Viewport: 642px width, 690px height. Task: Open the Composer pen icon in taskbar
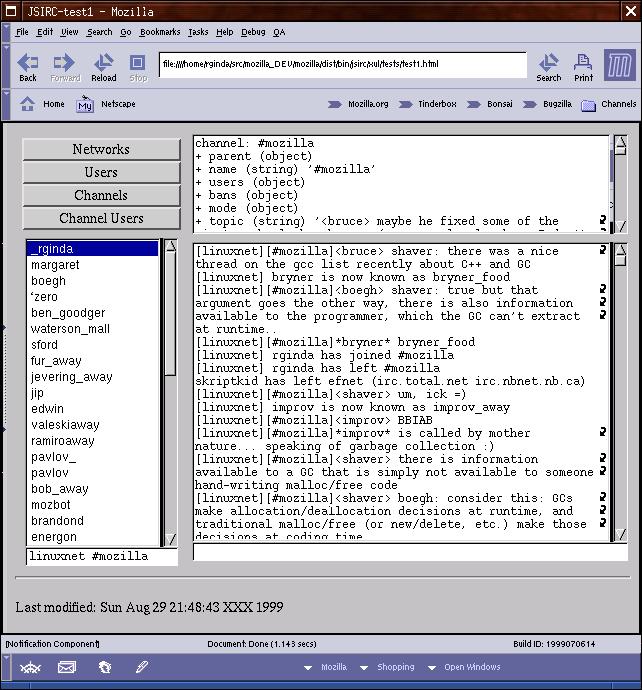(141, 667)
